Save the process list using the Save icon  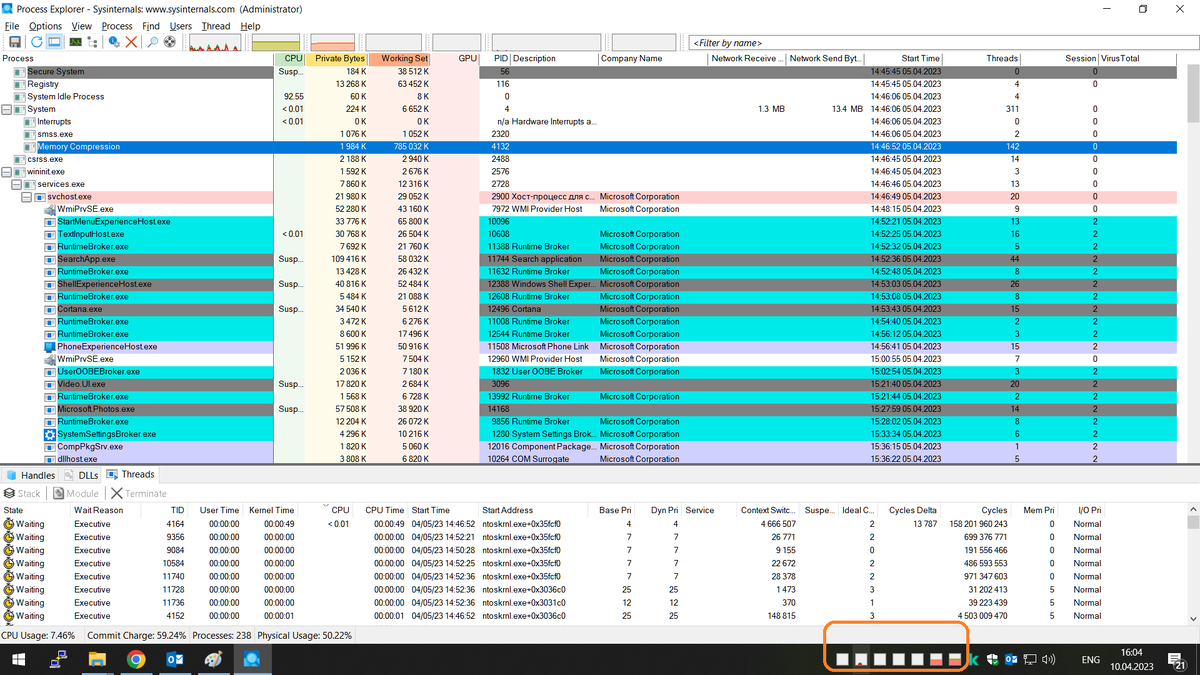tap(15, 42)
